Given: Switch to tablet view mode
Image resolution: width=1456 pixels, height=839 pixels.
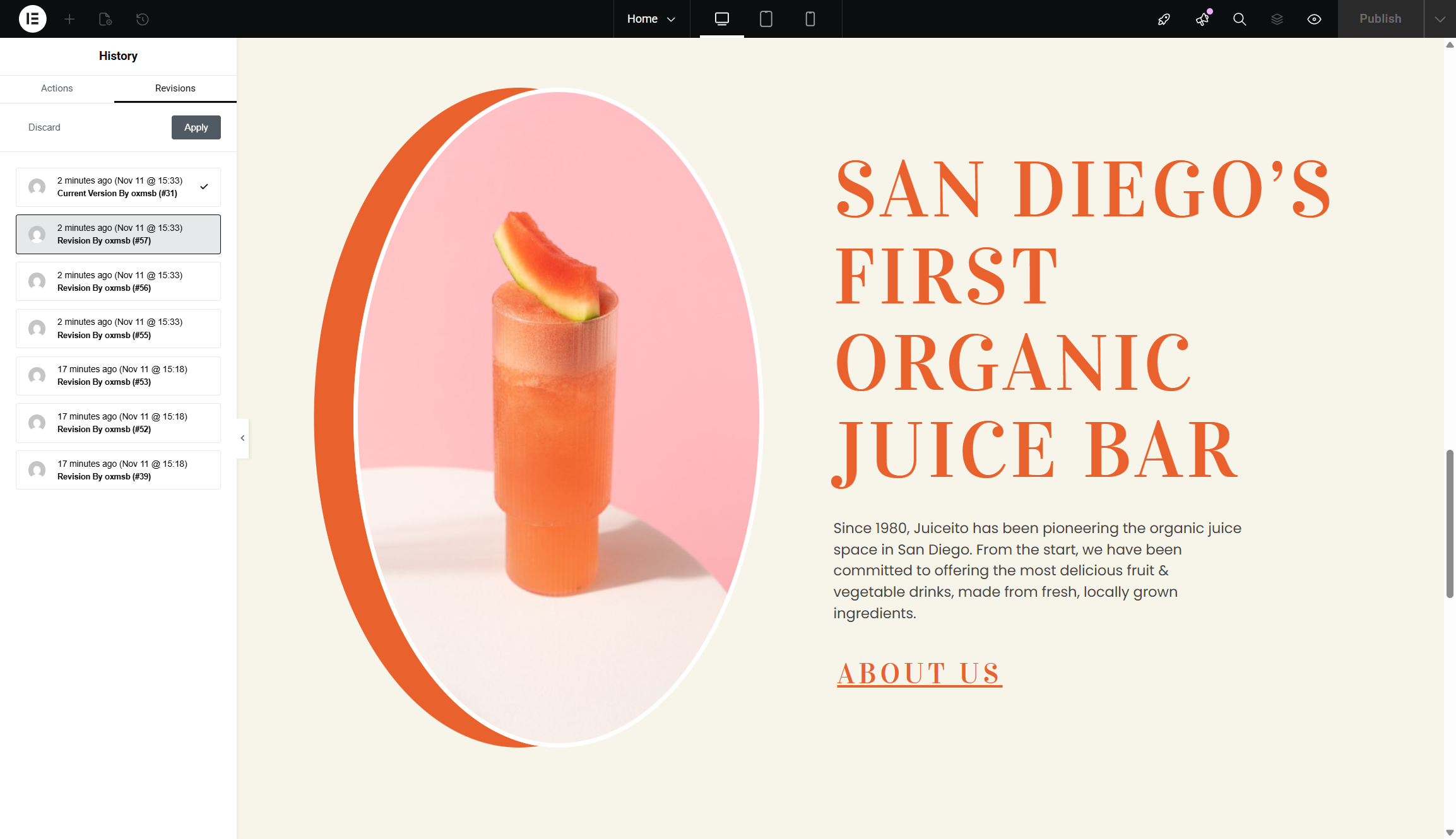Looking at the screenshot, I should coord(766,19).
